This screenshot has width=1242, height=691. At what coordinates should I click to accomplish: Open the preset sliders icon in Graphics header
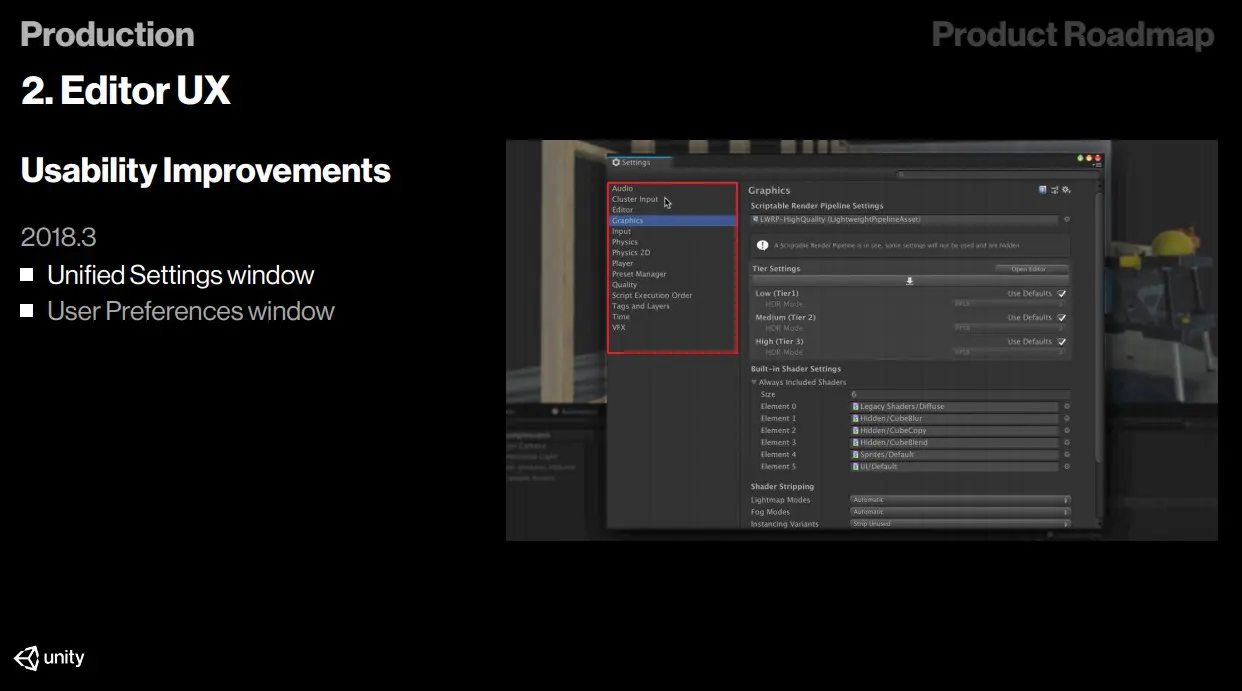1055,189
